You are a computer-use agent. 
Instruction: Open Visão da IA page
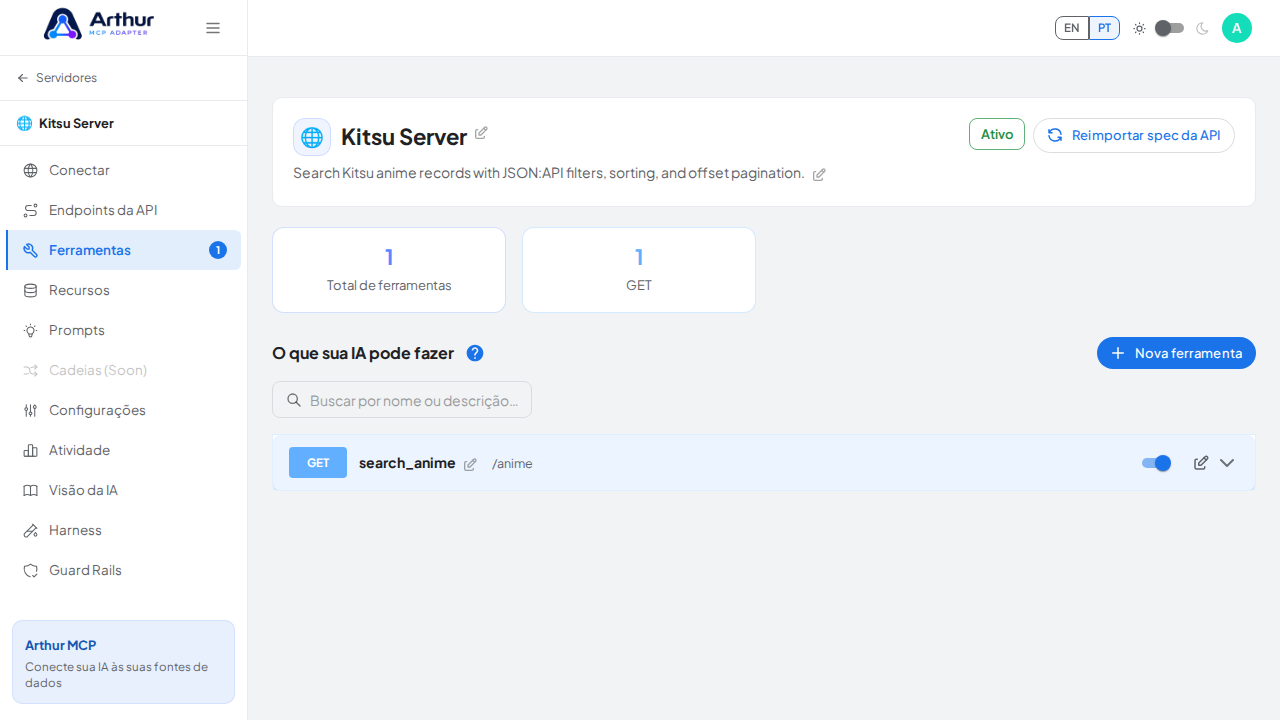[123, 490]
